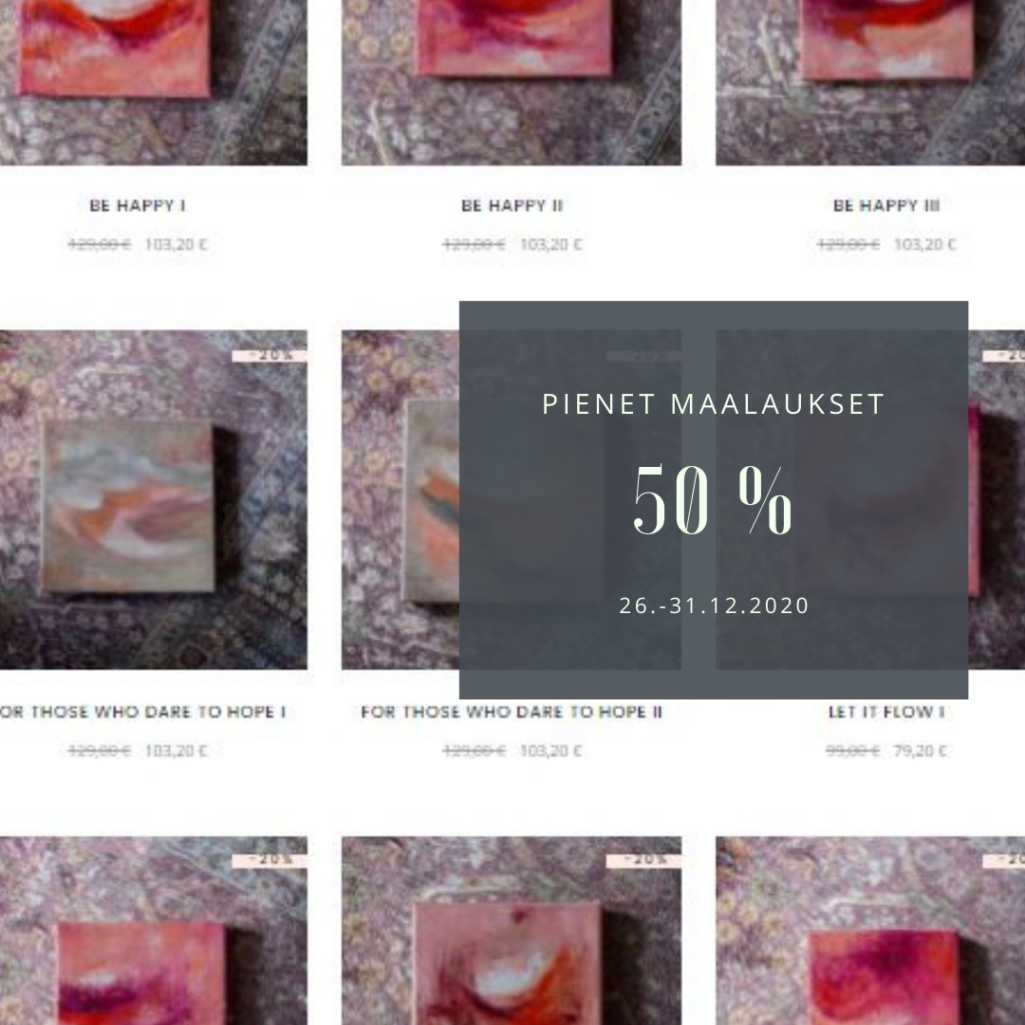The width and height of the screenshot is (1025, 1025).
Task: Open the bottom-right magenta painting thumbnail
Action: coord(870,931)
